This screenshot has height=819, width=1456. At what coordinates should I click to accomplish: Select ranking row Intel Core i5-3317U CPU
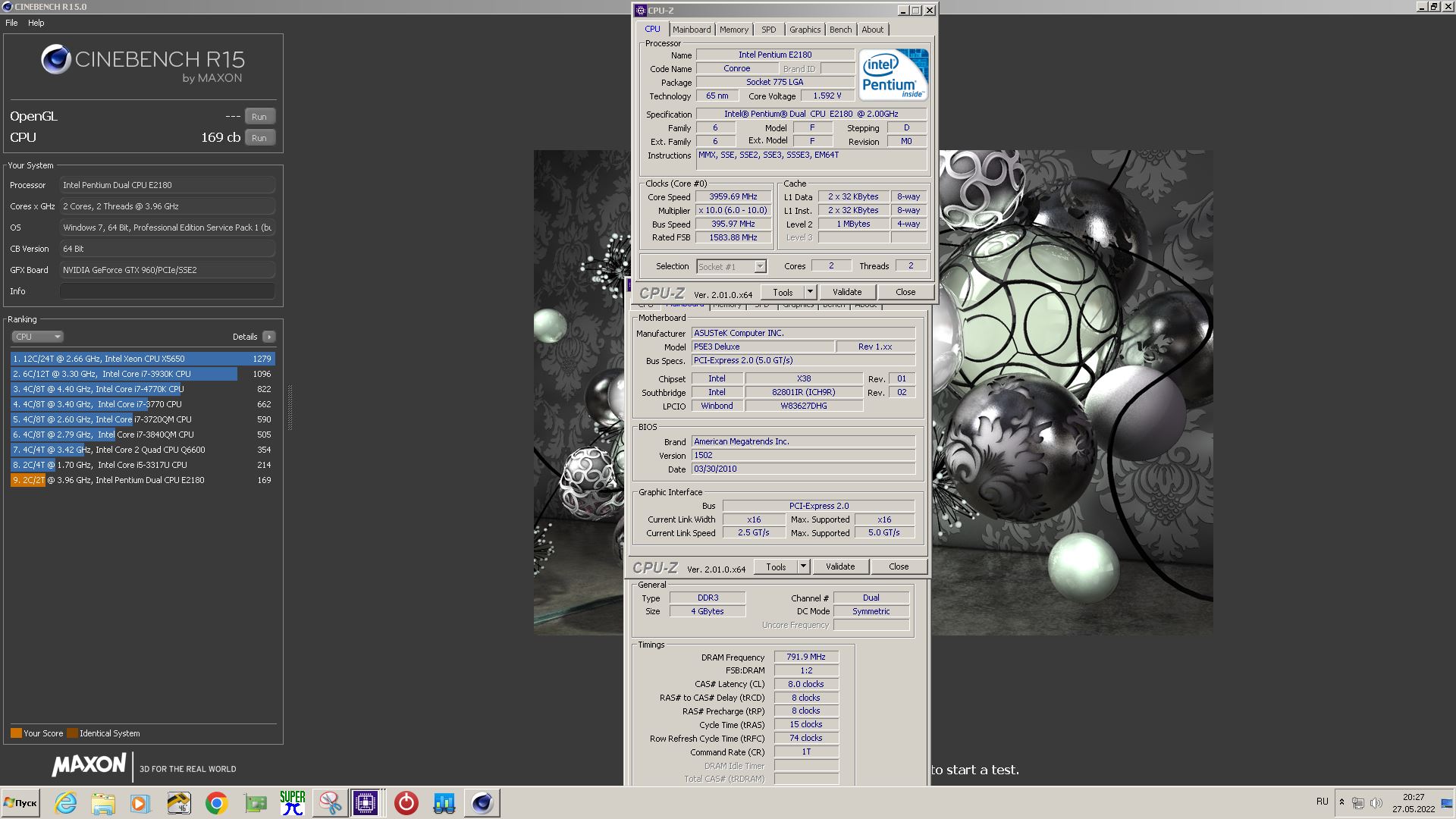click(143, 465)
